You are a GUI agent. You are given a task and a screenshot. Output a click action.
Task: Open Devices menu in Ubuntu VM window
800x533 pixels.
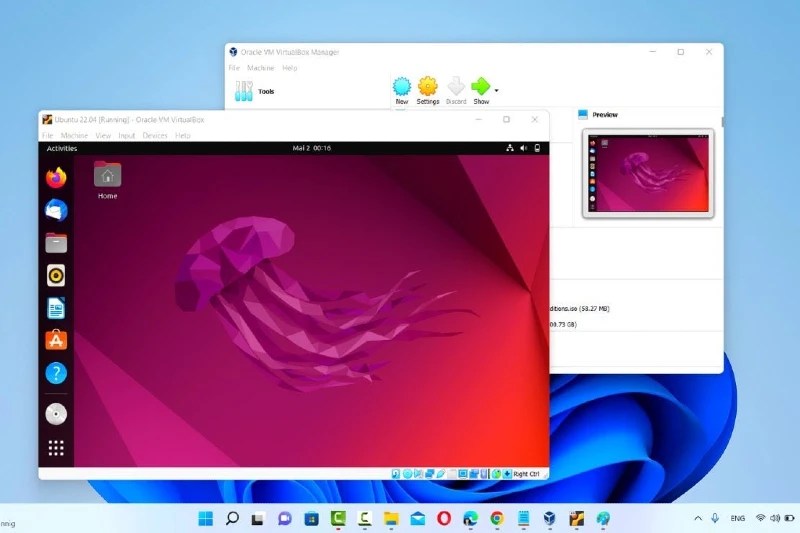[x=155, y=136]
